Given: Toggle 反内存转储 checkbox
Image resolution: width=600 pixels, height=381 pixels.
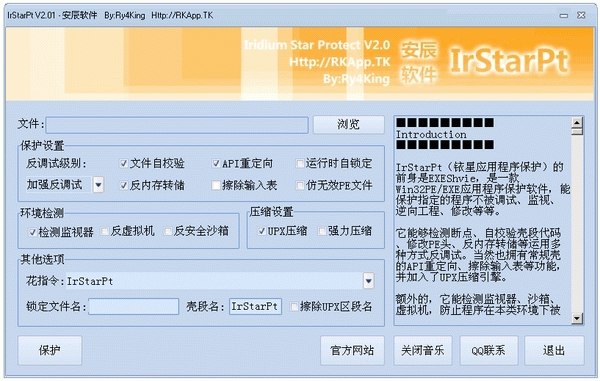Looking at the screenshot, I should 124,186.
